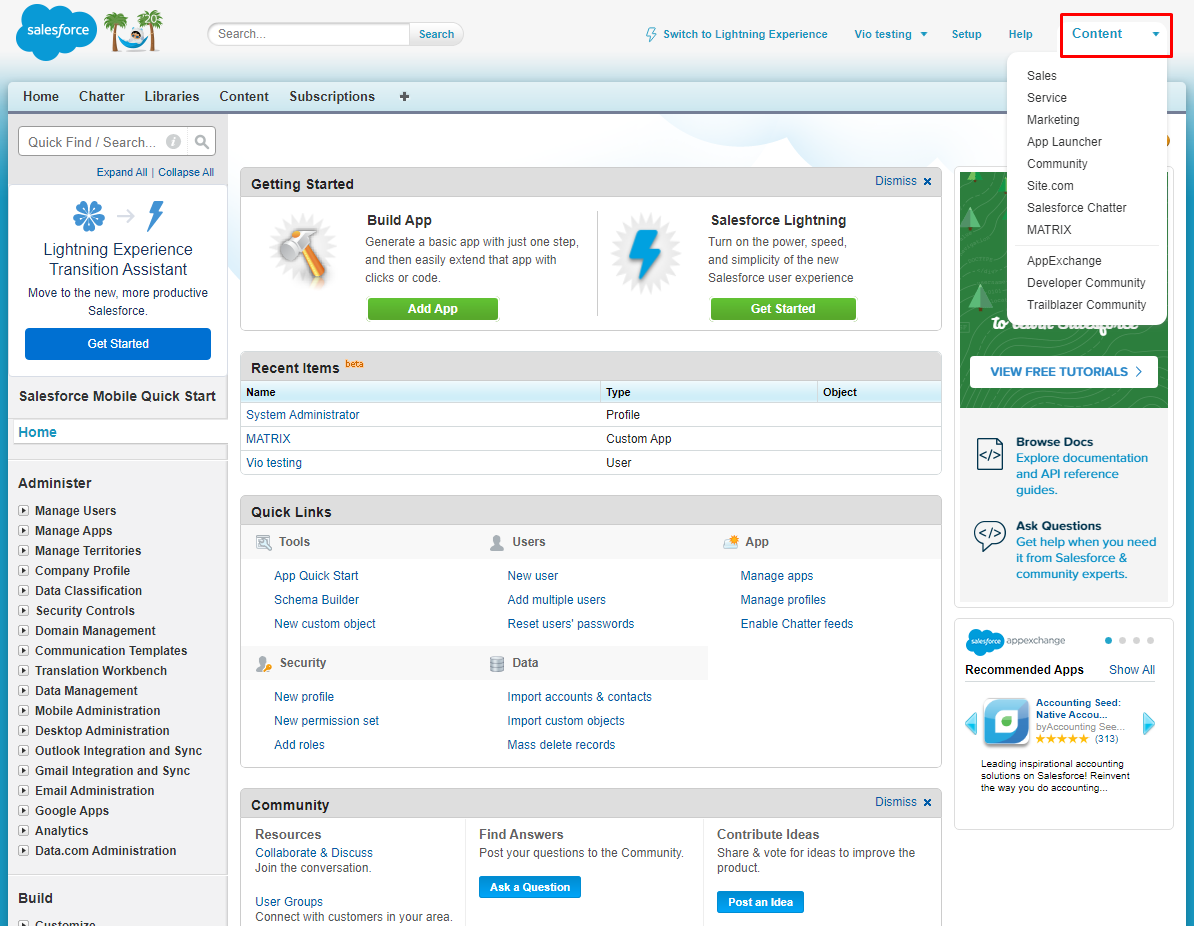The height and width of the screenshot is (926, 1194).
Task: Open the System Administrator recent item
Action: pyautogui.click(x=302, y=415)
